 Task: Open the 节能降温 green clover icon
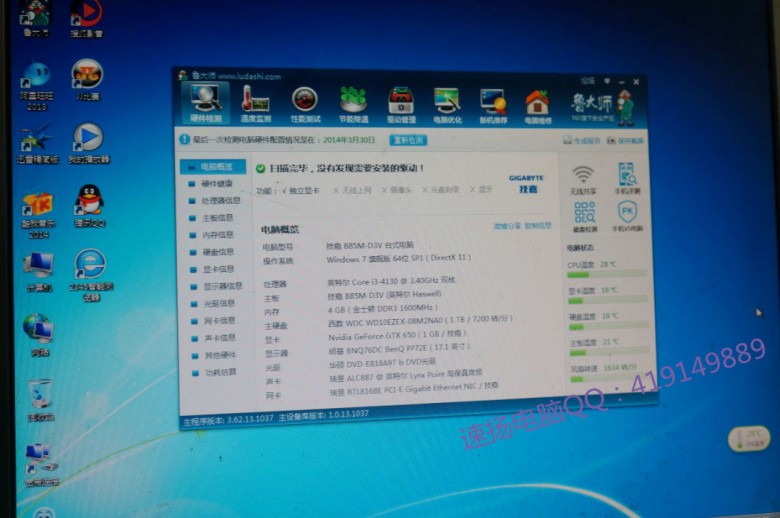coord(353,104)
